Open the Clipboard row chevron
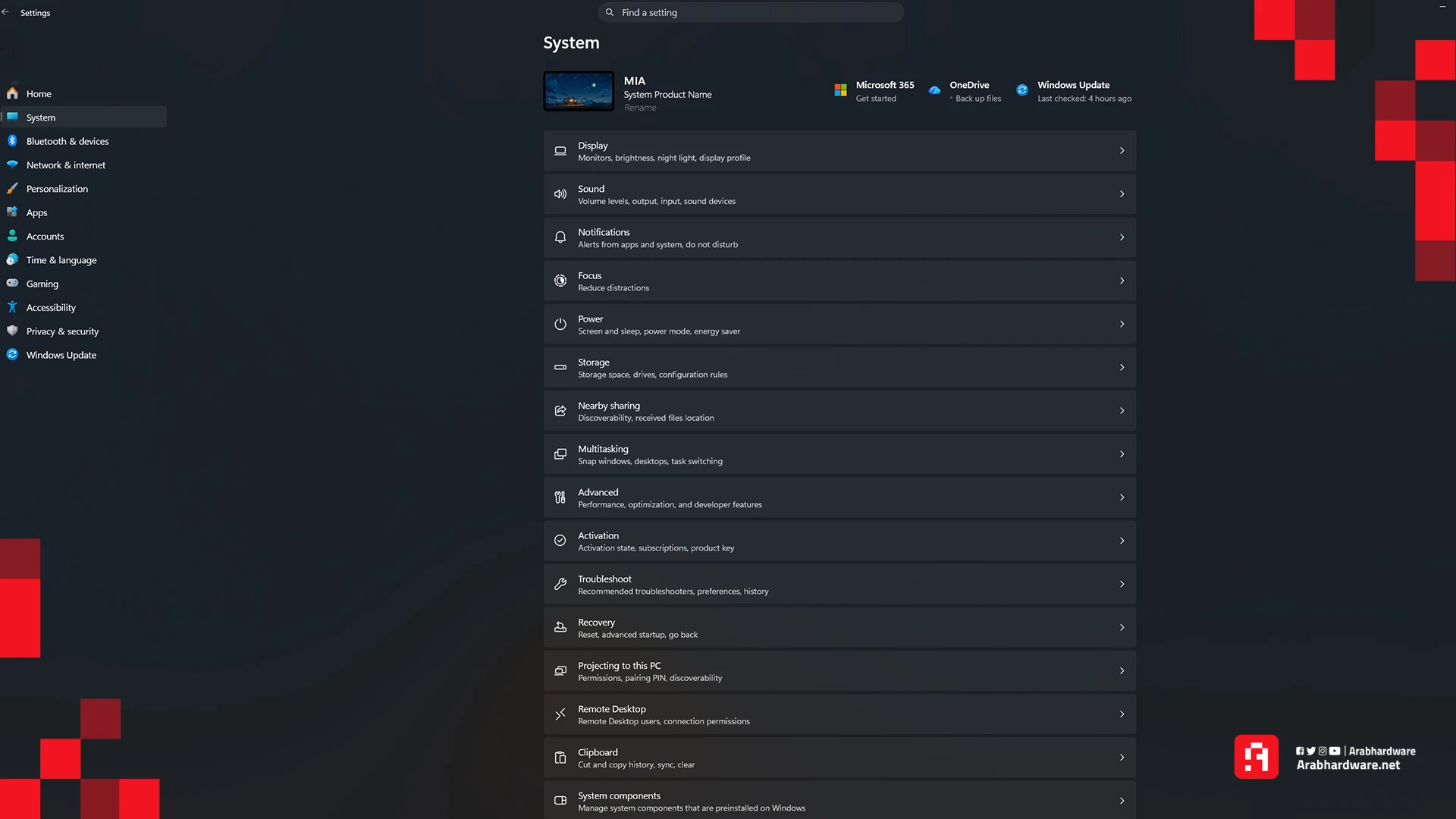The image size is (1456, 819). pos(1122,758)
